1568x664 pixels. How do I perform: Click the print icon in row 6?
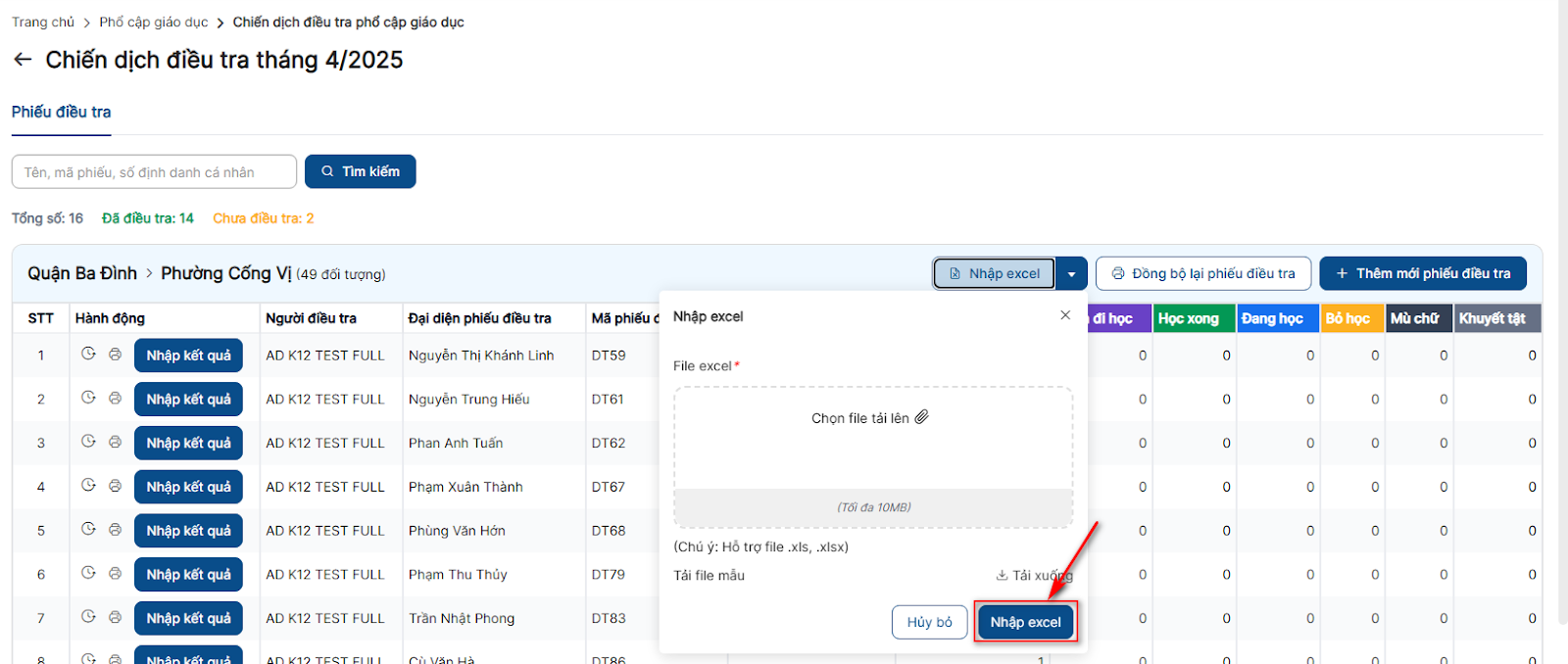pyautogui.click(x=115, y=573)
